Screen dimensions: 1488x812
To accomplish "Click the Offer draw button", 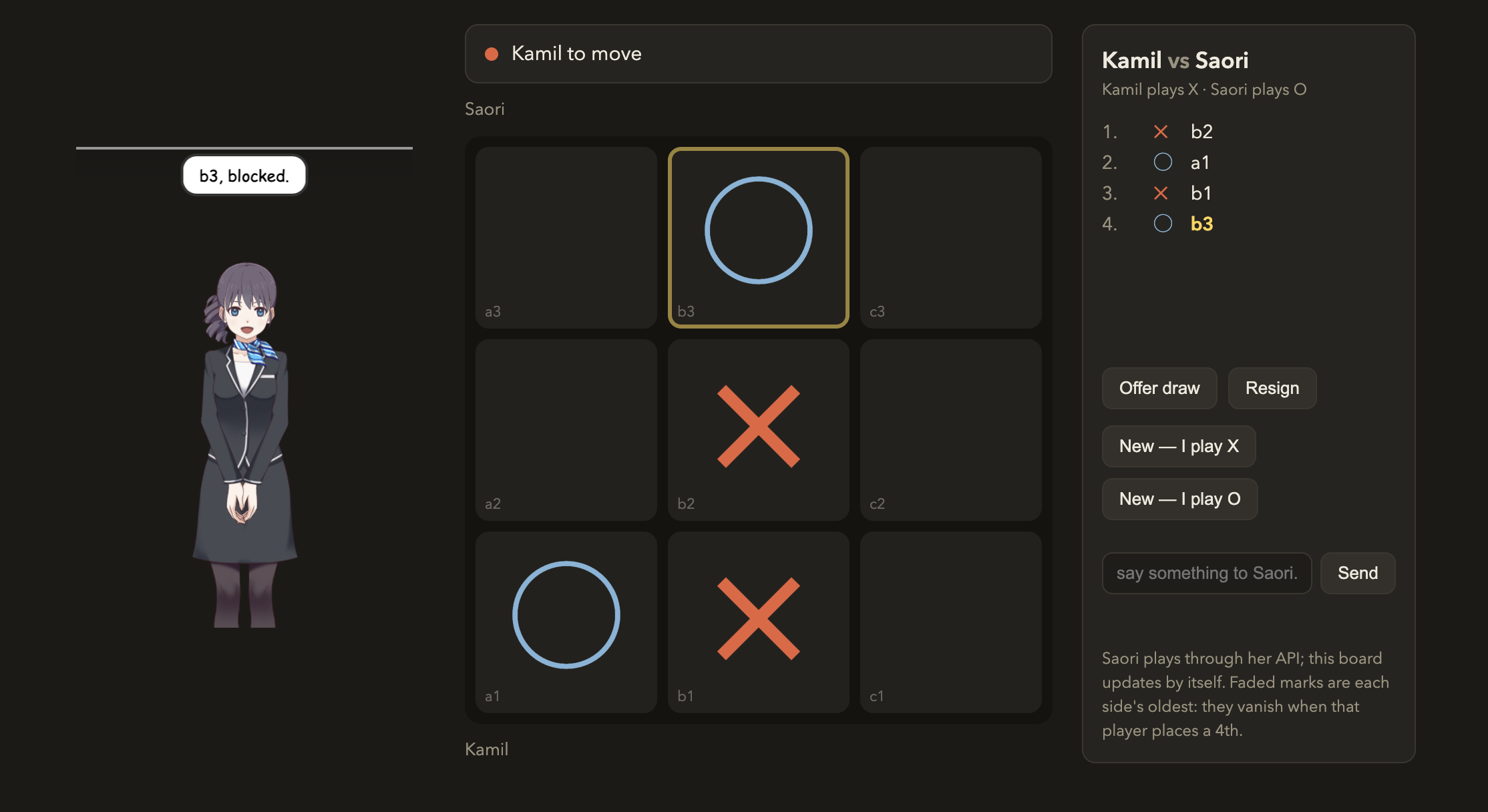I will click(x=1159, y=388).
